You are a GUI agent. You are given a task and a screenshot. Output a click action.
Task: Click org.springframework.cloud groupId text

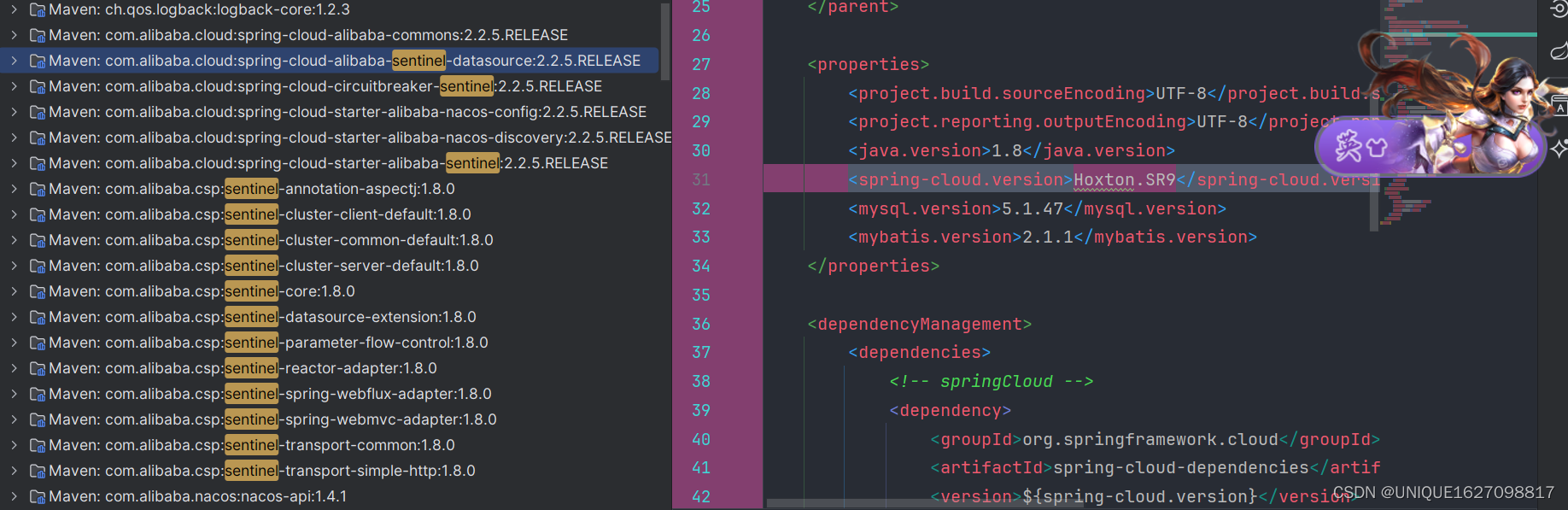point(1150,439)
